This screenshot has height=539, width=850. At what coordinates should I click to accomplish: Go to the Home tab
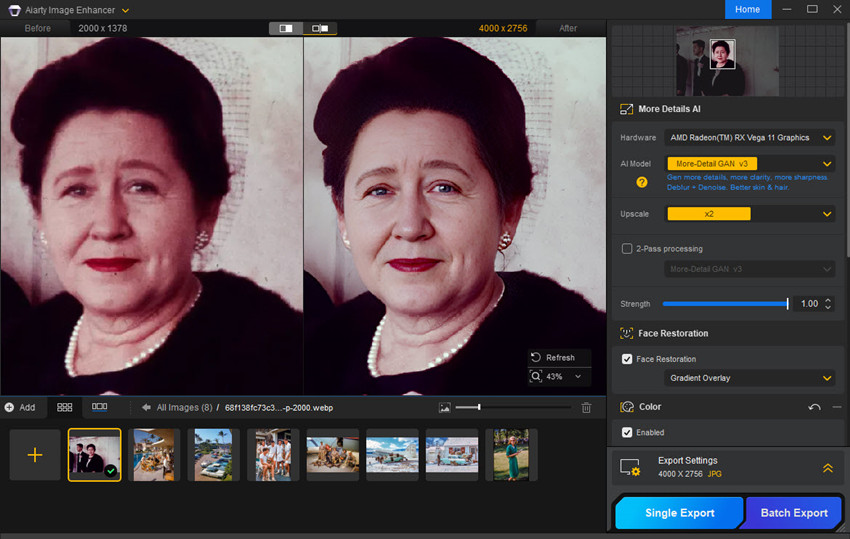[x=748, y=9]
